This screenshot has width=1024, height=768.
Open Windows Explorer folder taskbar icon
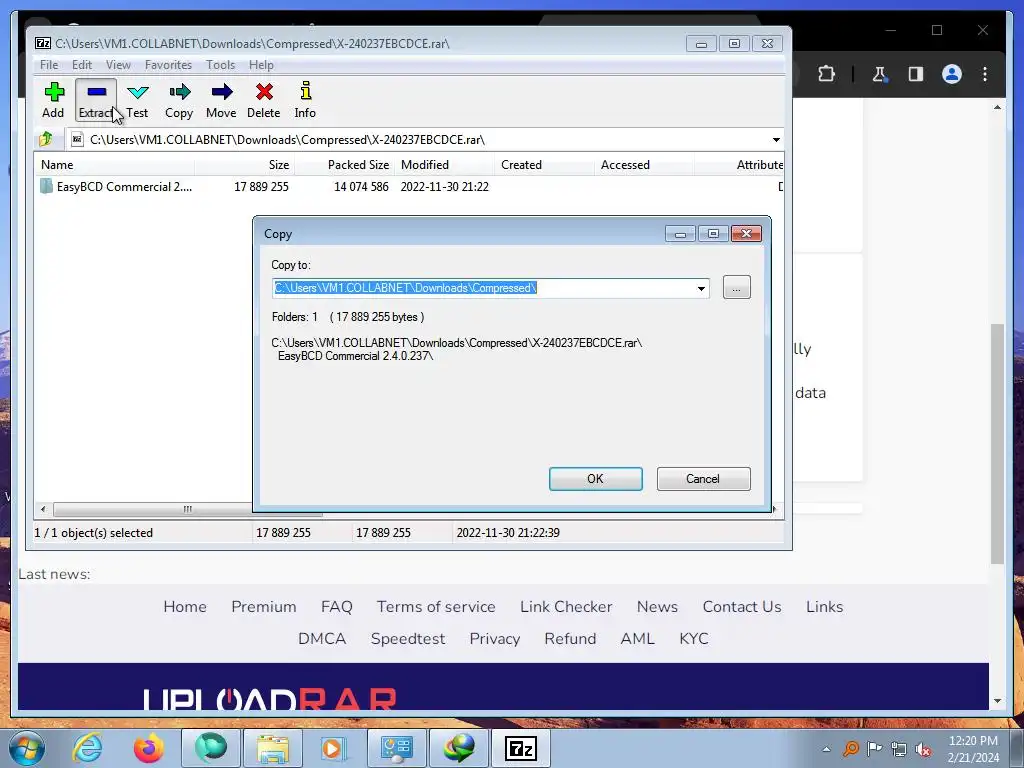tap(273, 748)
